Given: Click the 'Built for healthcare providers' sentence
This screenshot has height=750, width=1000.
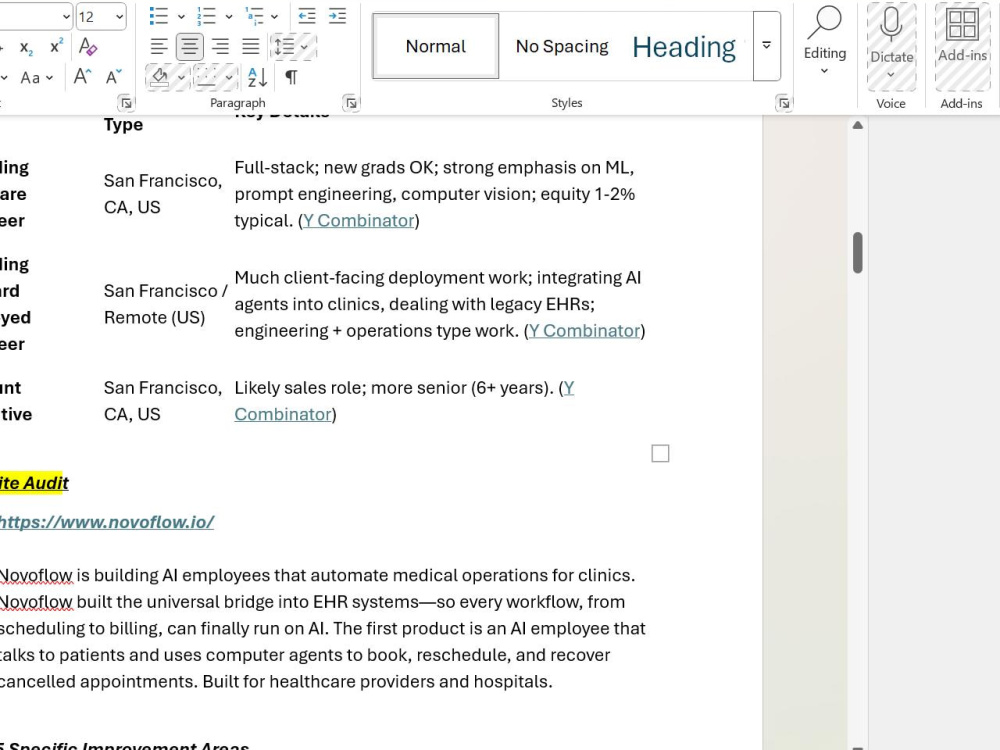Looking at the screenshot, I should pos(377,682).
